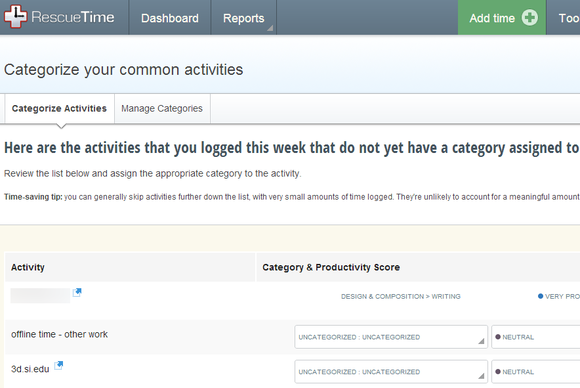580x388 pixels.
Task: Click the Time-saving tip text
Action: [291, 197]
